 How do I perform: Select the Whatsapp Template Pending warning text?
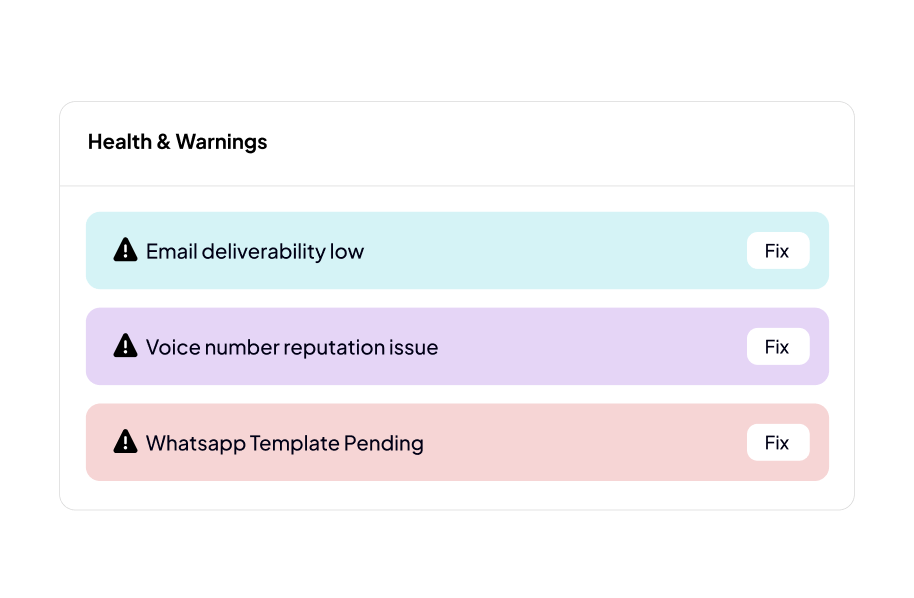tap(285, 443)
